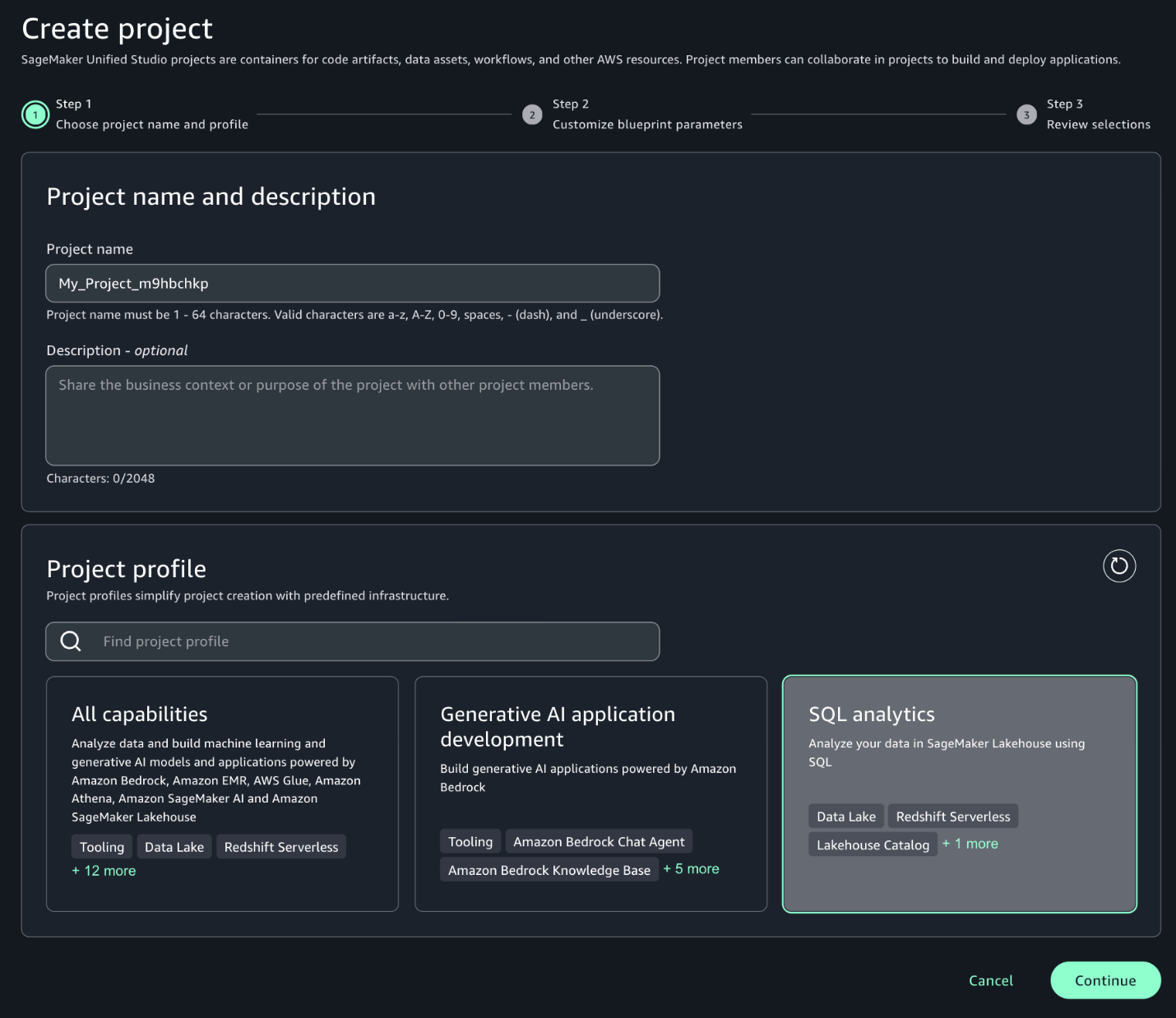Click the Step 3 number circle
The height and width of the screenshot is (1018, 1176).
tap(1026, 114)
